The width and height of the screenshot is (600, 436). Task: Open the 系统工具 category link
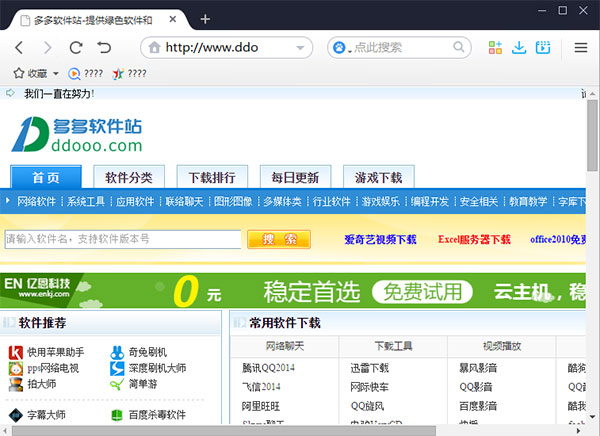click(86, 201)
